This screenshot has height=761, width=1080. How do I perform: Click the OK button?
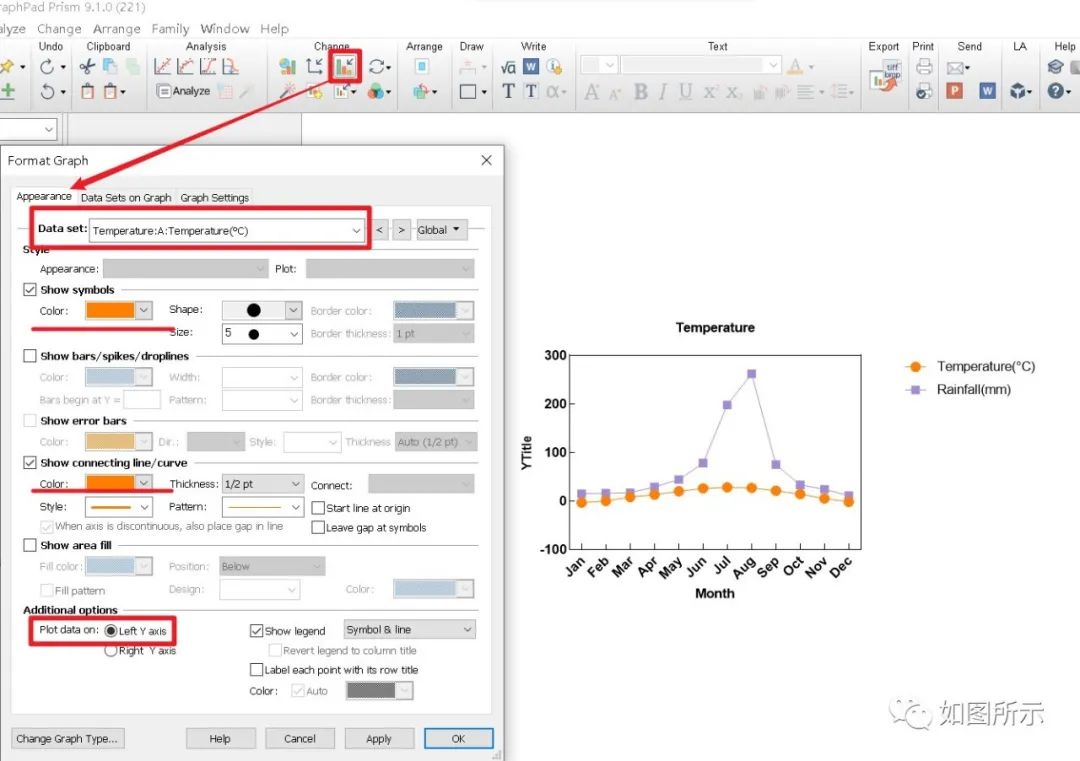(x=458, y=738)
